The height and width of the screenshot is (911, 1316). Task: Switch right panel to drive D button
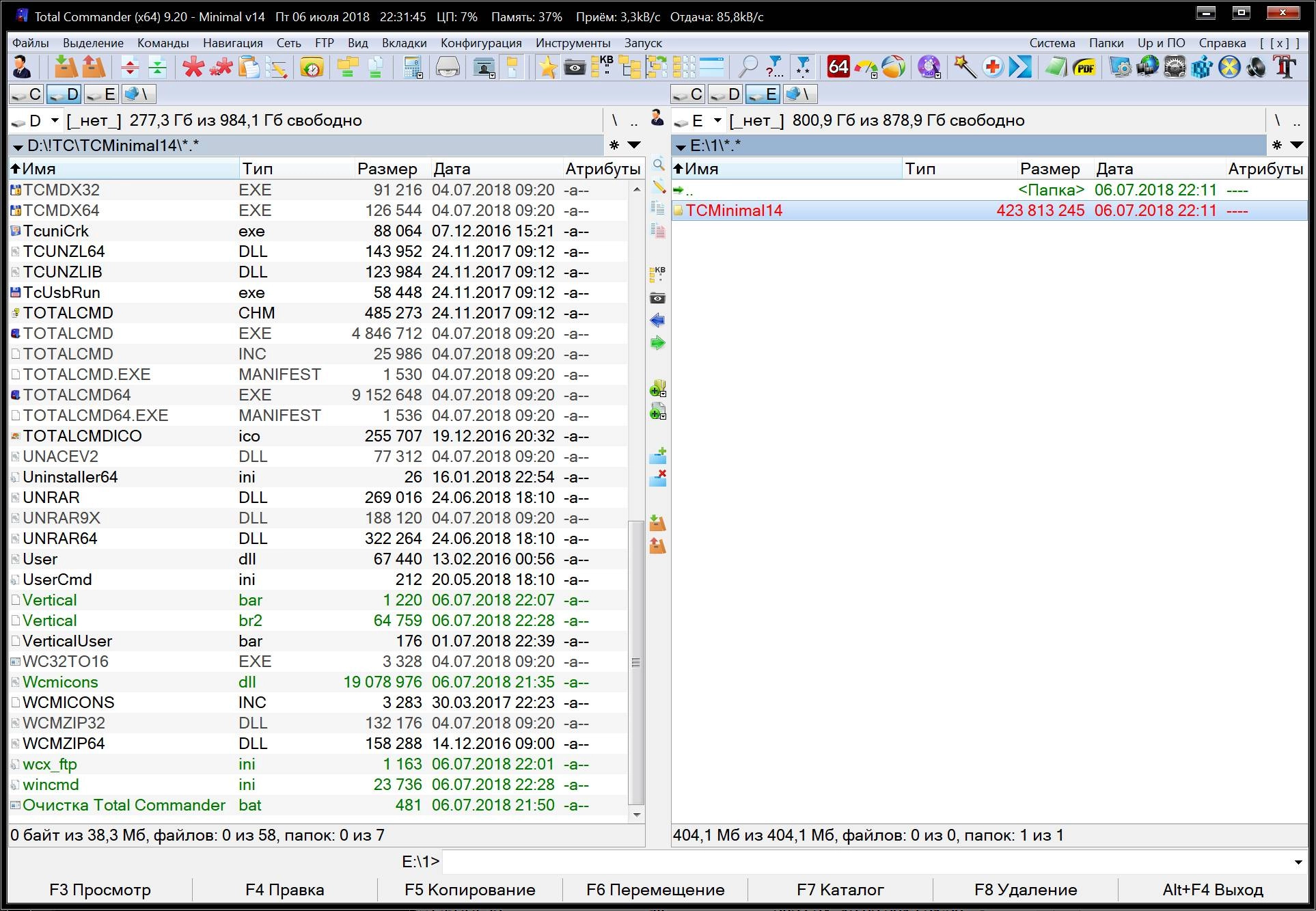click(x=726, y=94)
